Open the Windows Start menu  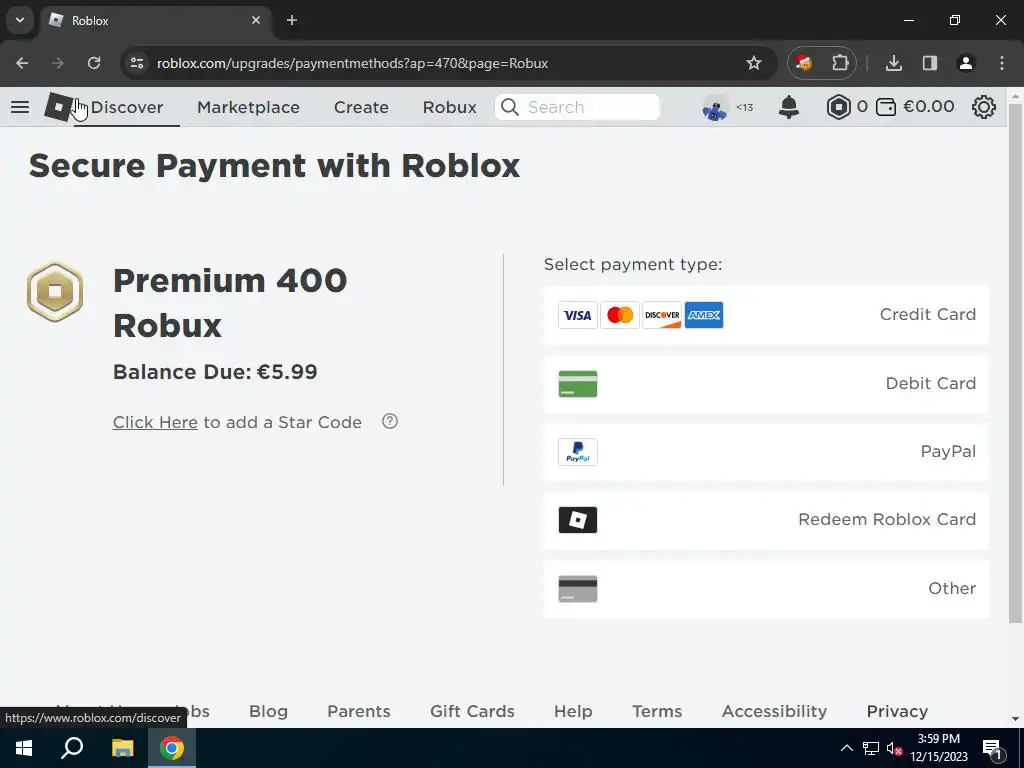pyautogui.click(x=24, y=748)
